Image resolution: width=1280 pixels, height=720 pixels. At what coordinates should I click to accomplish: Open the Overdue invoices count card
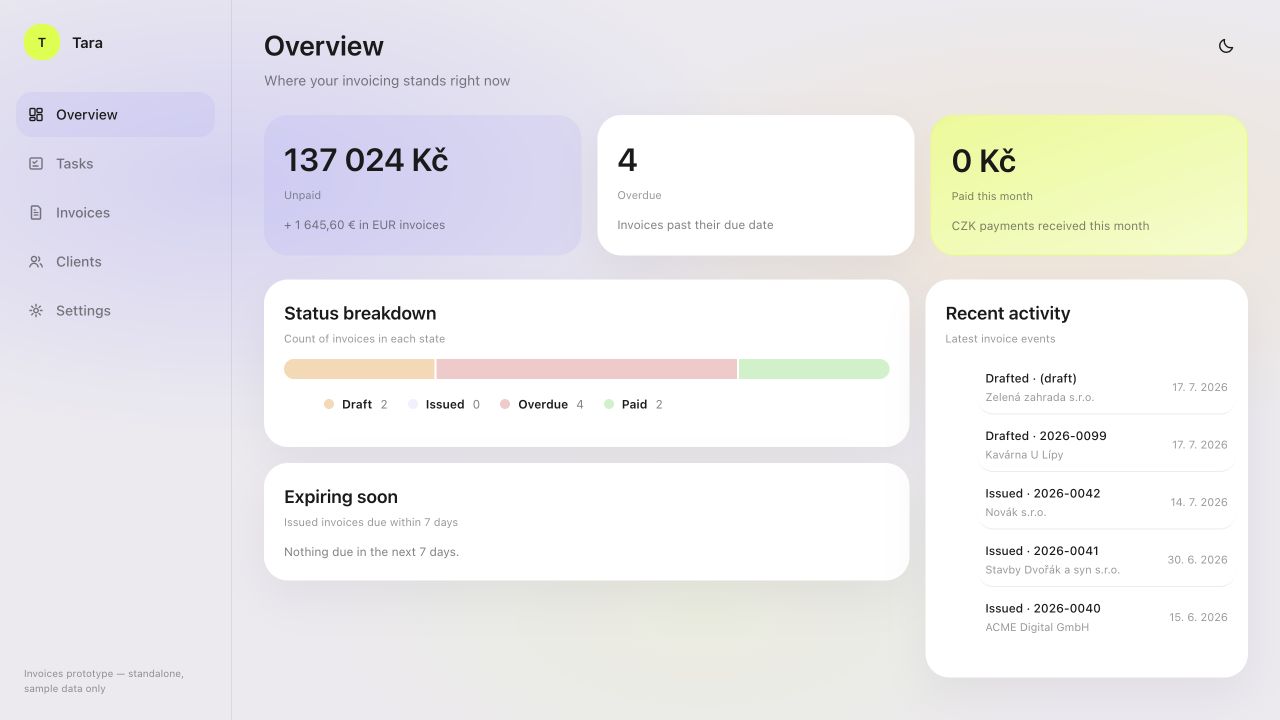click(756, 185)
